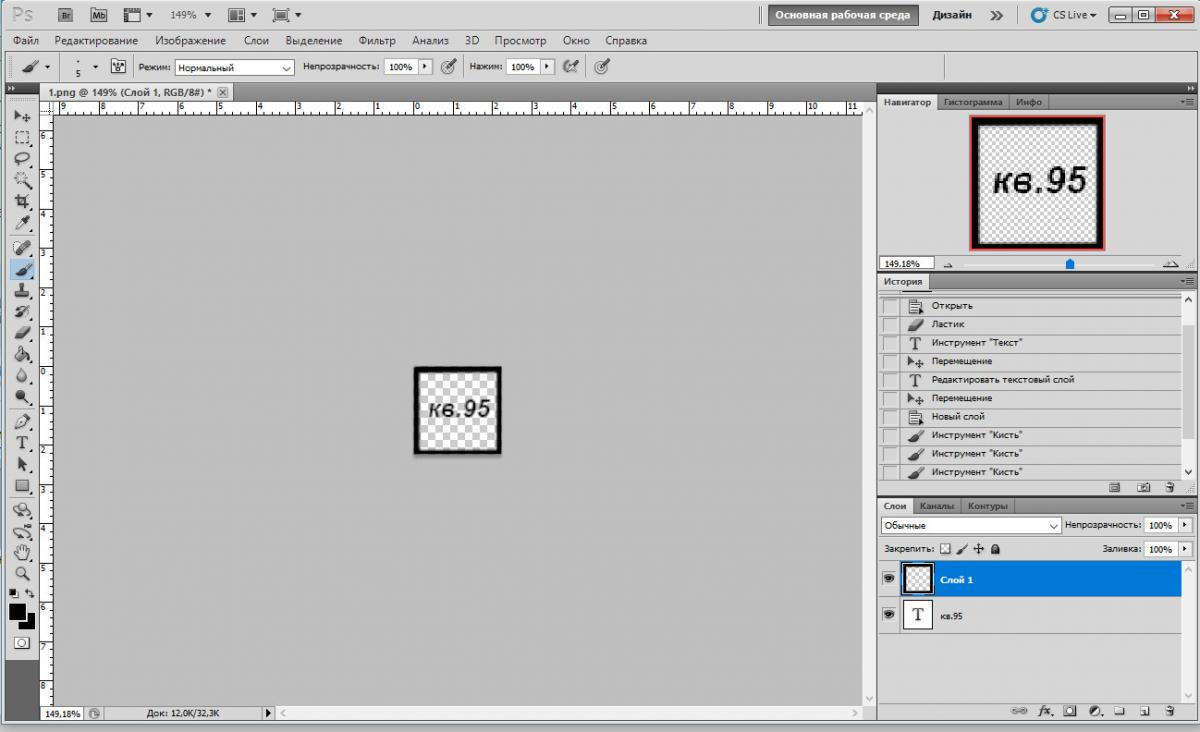Delete layer using Layers panel trash icon
Viewport: 1200px width, 732px height.
(1169, 711)
